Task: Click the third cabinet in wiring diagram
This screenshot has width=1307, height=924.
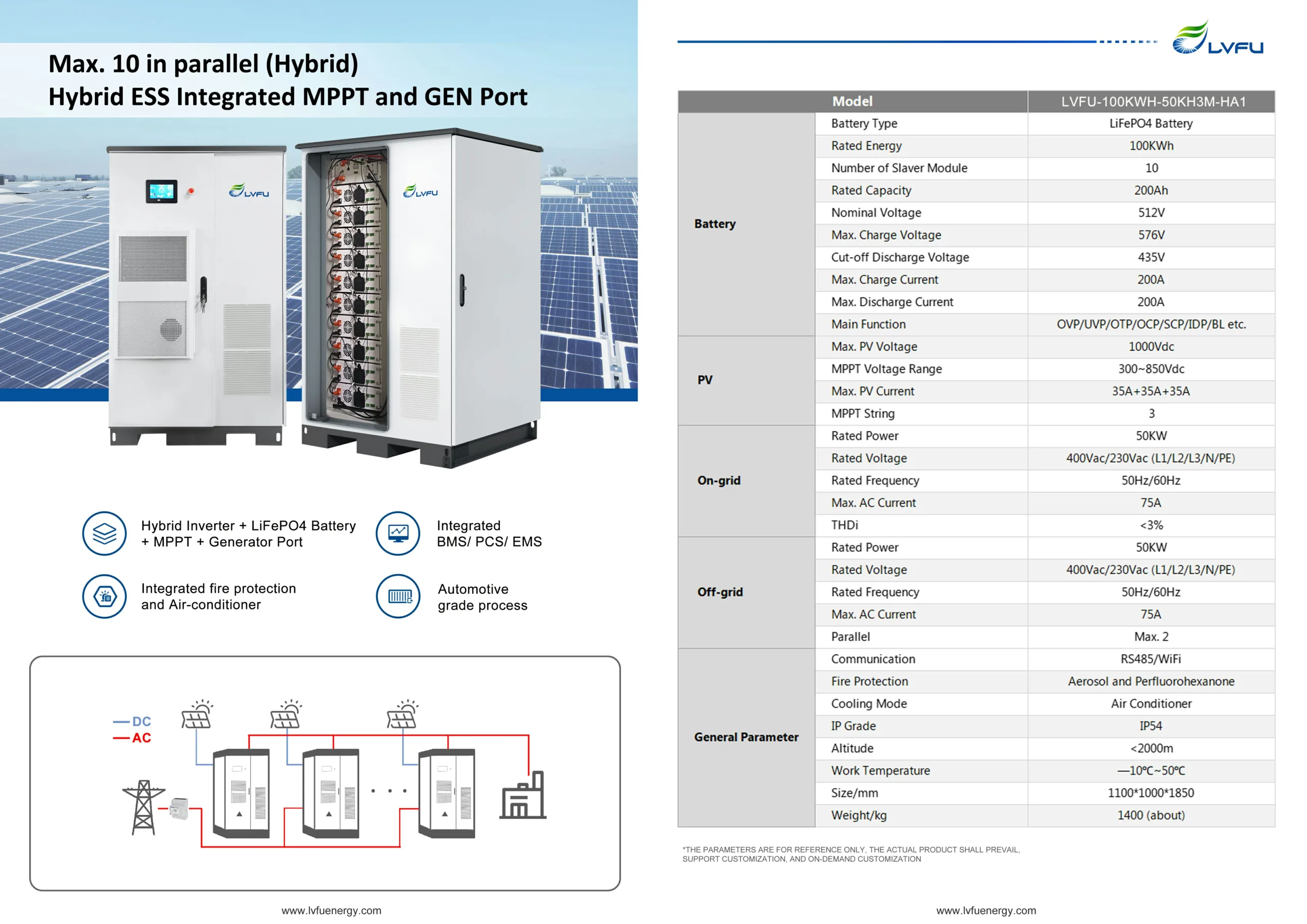Action: pos(446,793)
